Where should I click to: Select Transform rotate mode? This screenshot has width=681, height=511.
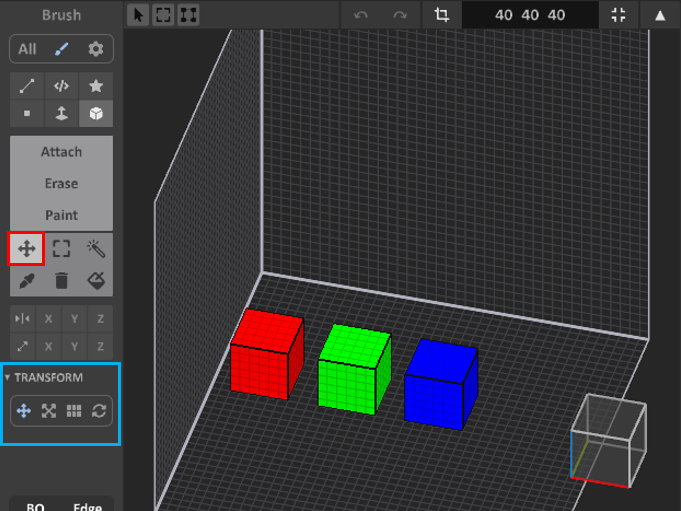point(99,410)
